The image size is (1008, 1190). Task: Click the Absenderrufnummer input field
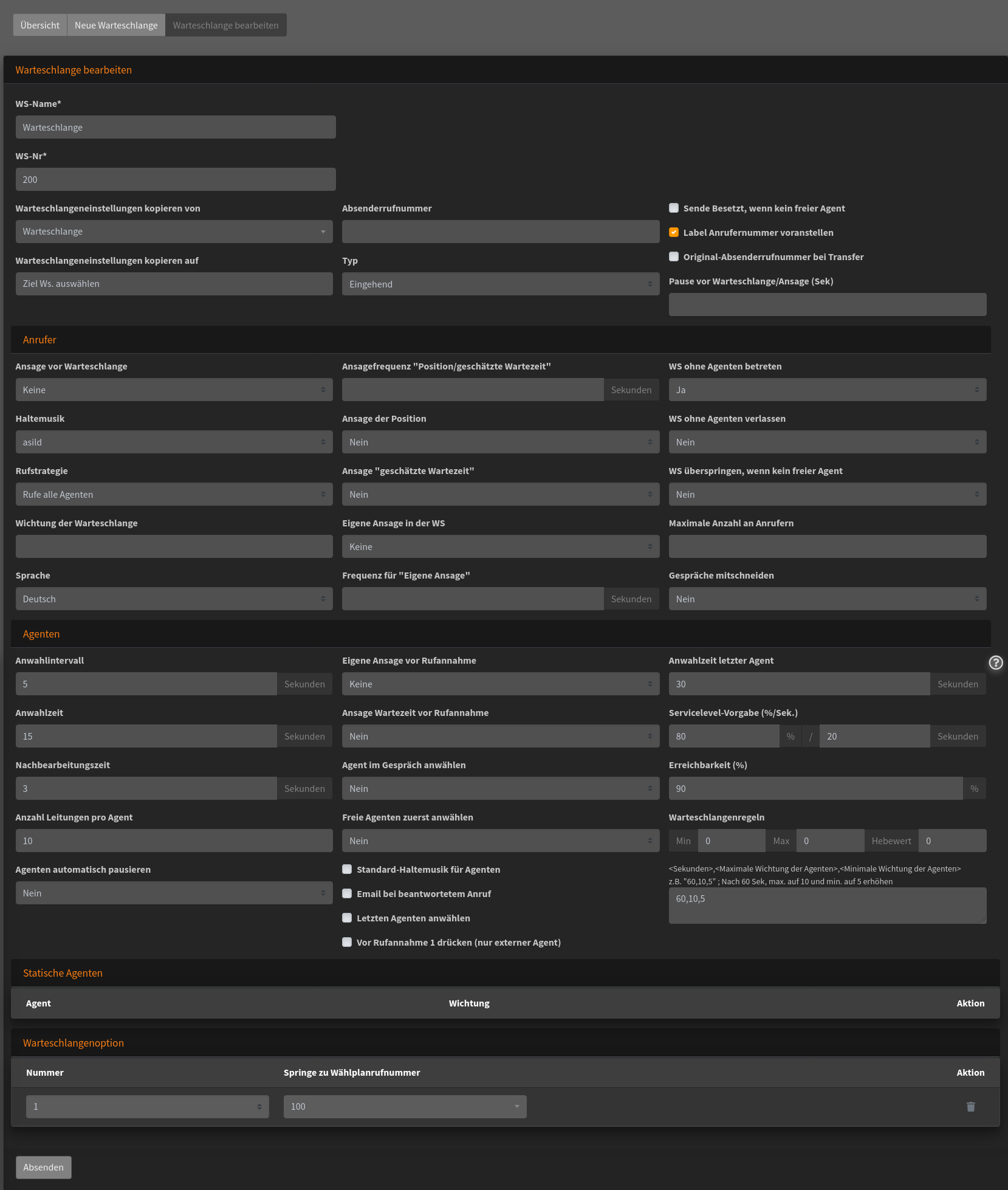[x=501, y=232]
